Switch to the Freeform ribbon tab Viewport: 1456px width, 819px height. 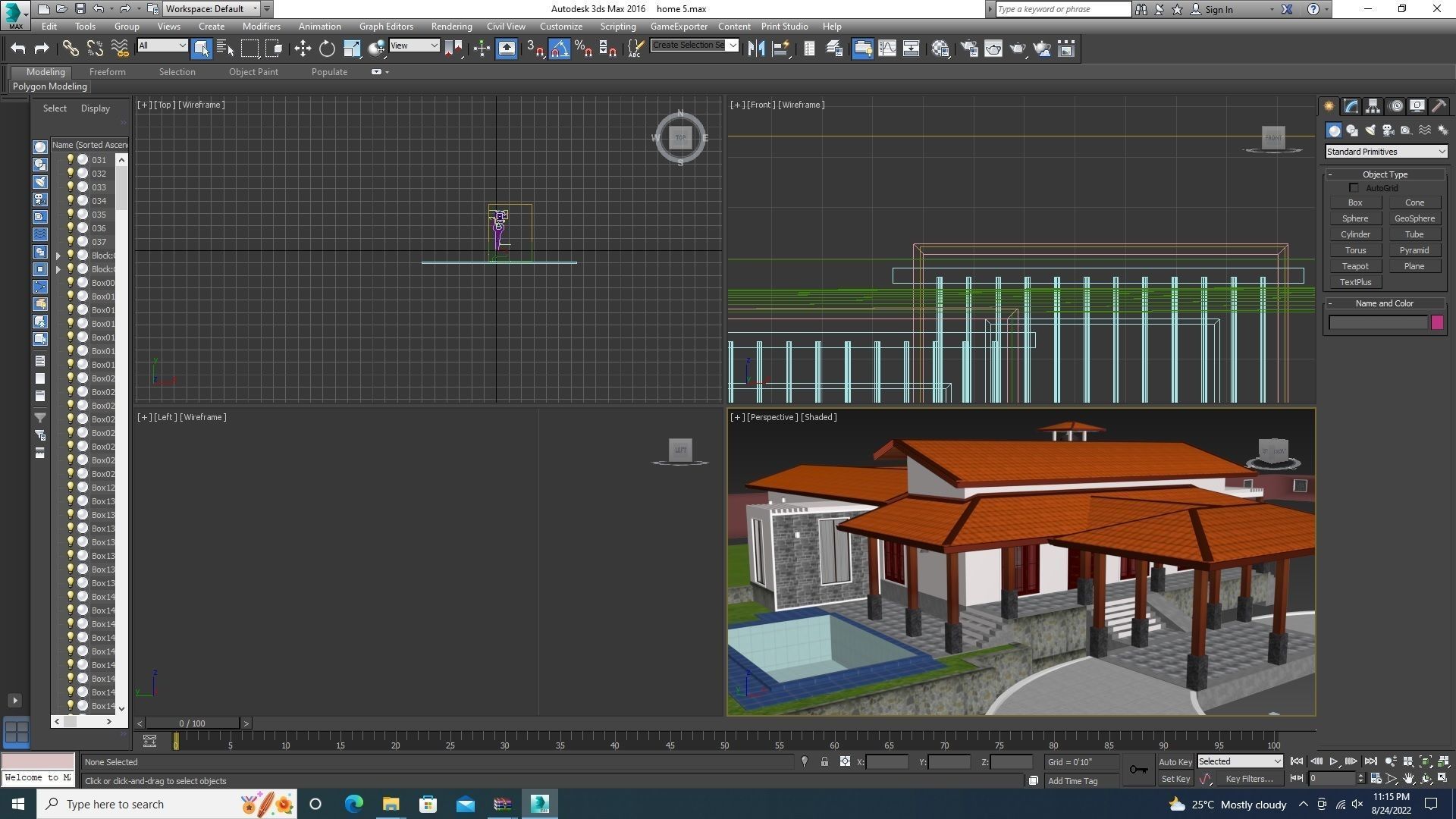coord(107,72)
